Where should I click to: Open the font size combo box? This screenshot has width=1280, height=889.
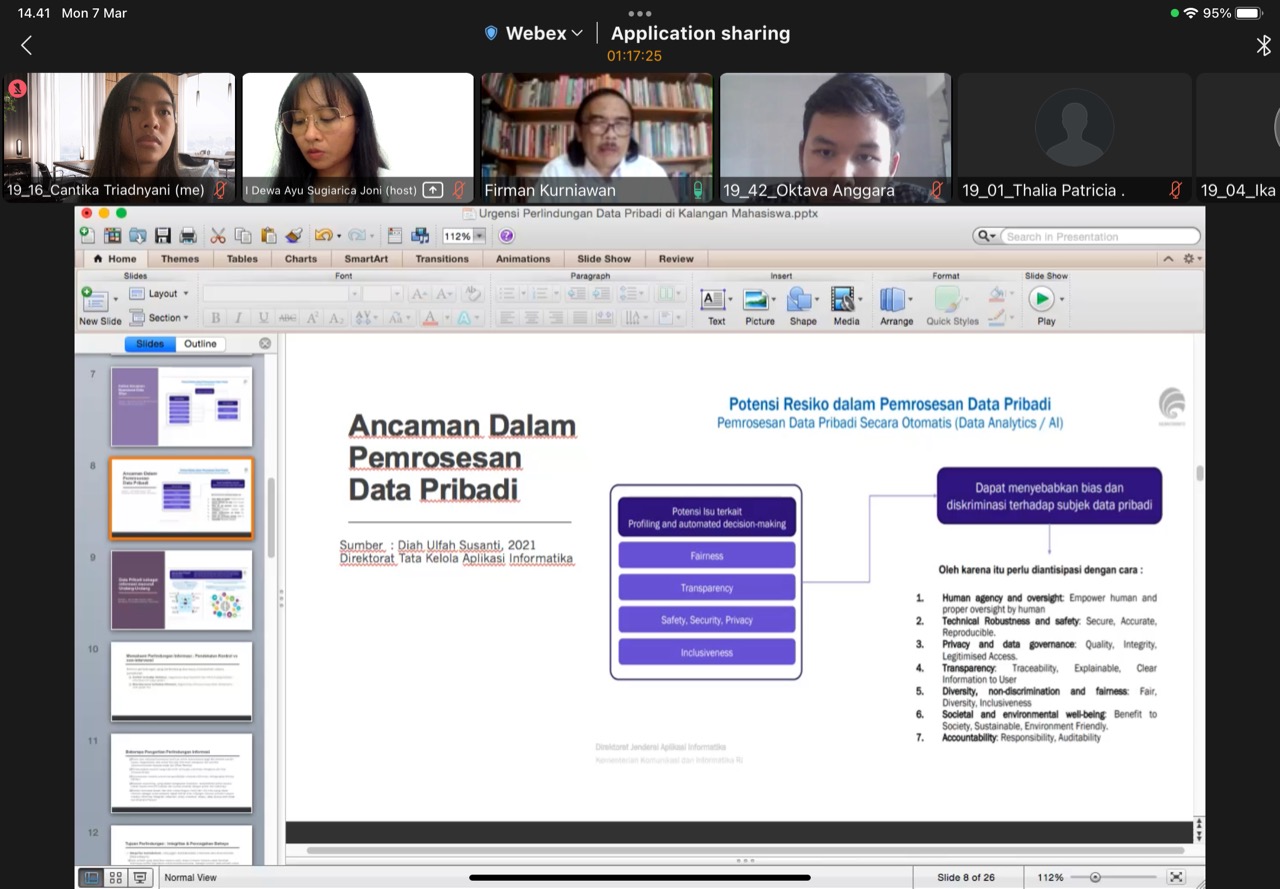coord(383,294)
